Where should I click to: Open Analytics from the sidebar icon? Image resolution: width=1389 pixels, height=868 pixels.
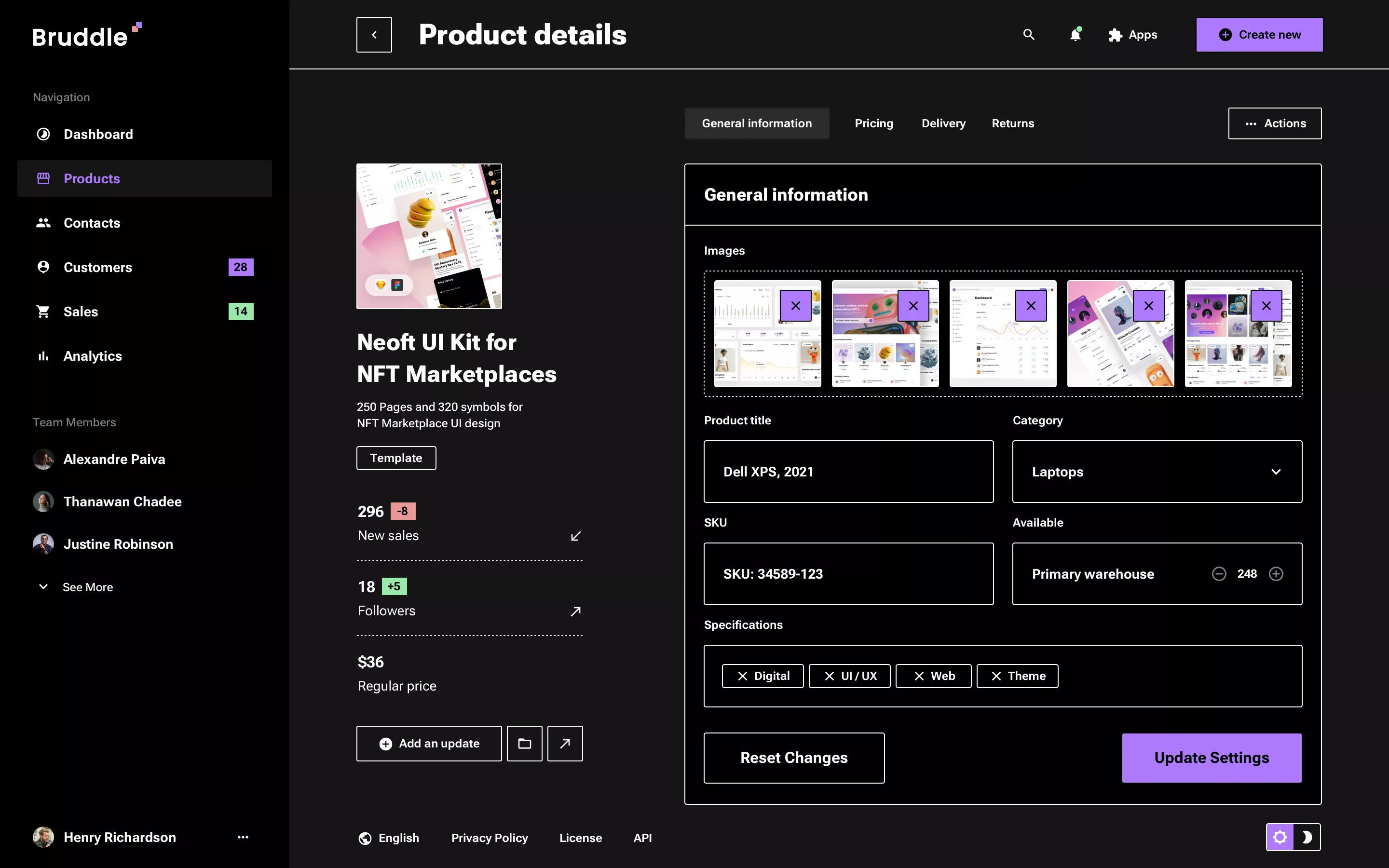[43, 356]
